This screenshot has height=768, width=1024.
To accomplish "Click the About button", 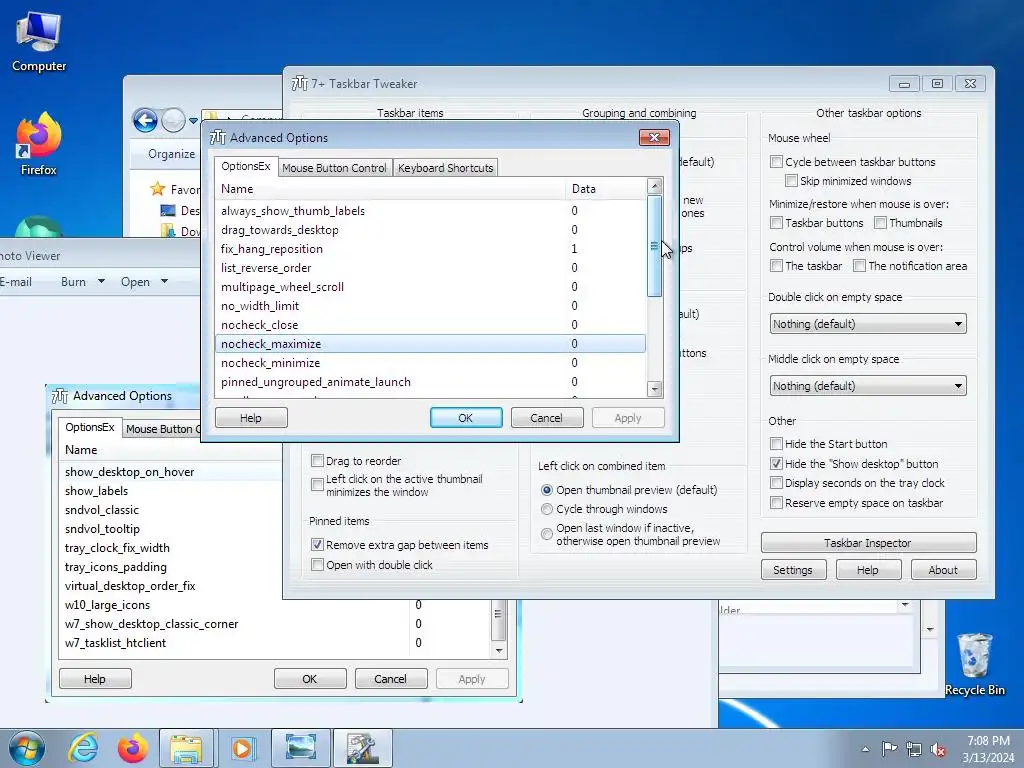I will pyautogui.click(x=943, y=570).
